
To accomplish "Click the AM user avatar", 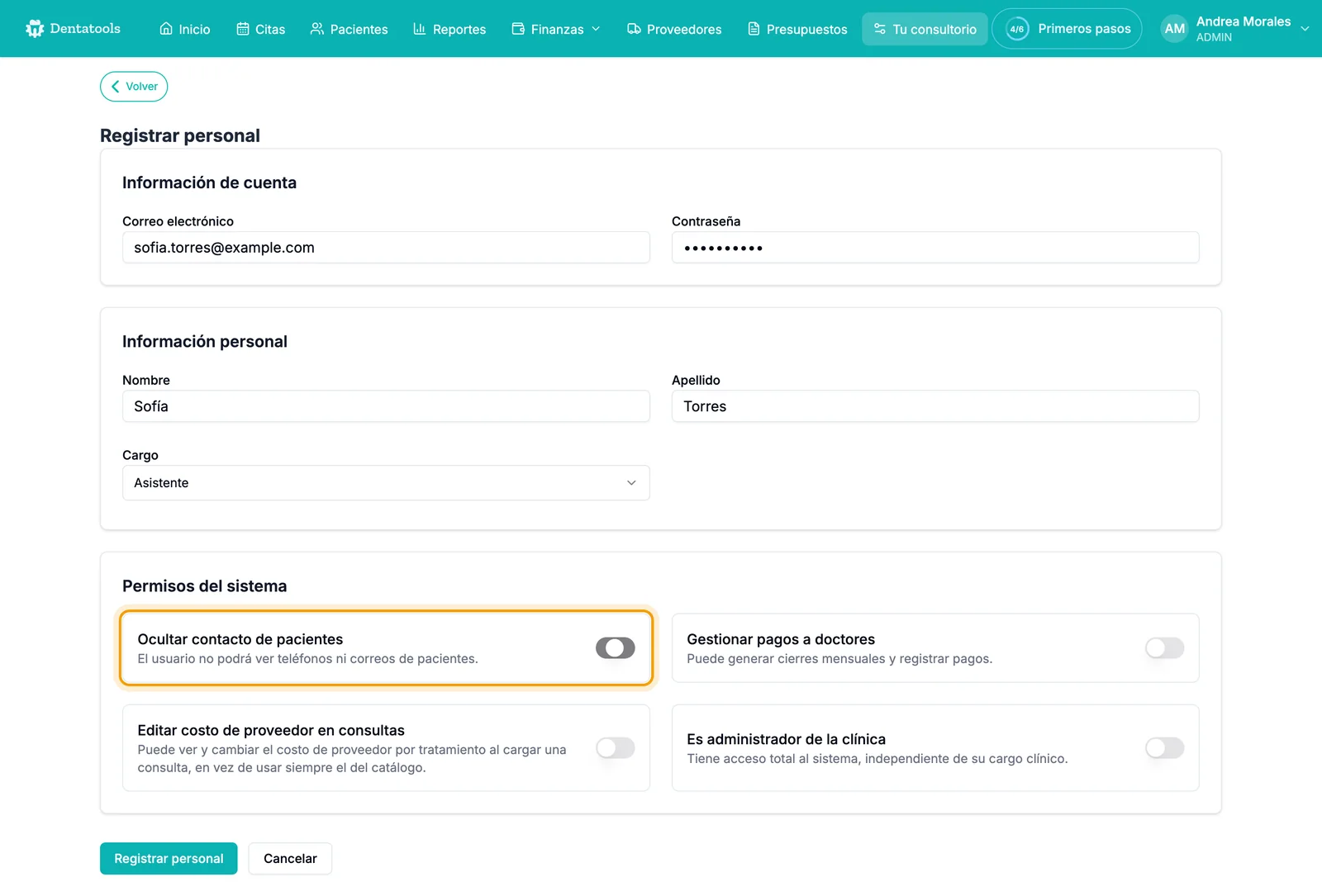I will (x=1175, y=29).
